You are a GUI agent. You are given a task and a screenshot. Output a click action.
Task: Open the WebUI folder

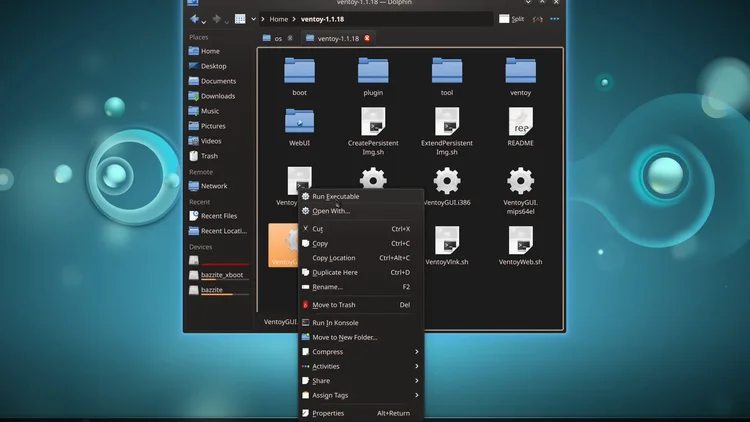(299, 126)
